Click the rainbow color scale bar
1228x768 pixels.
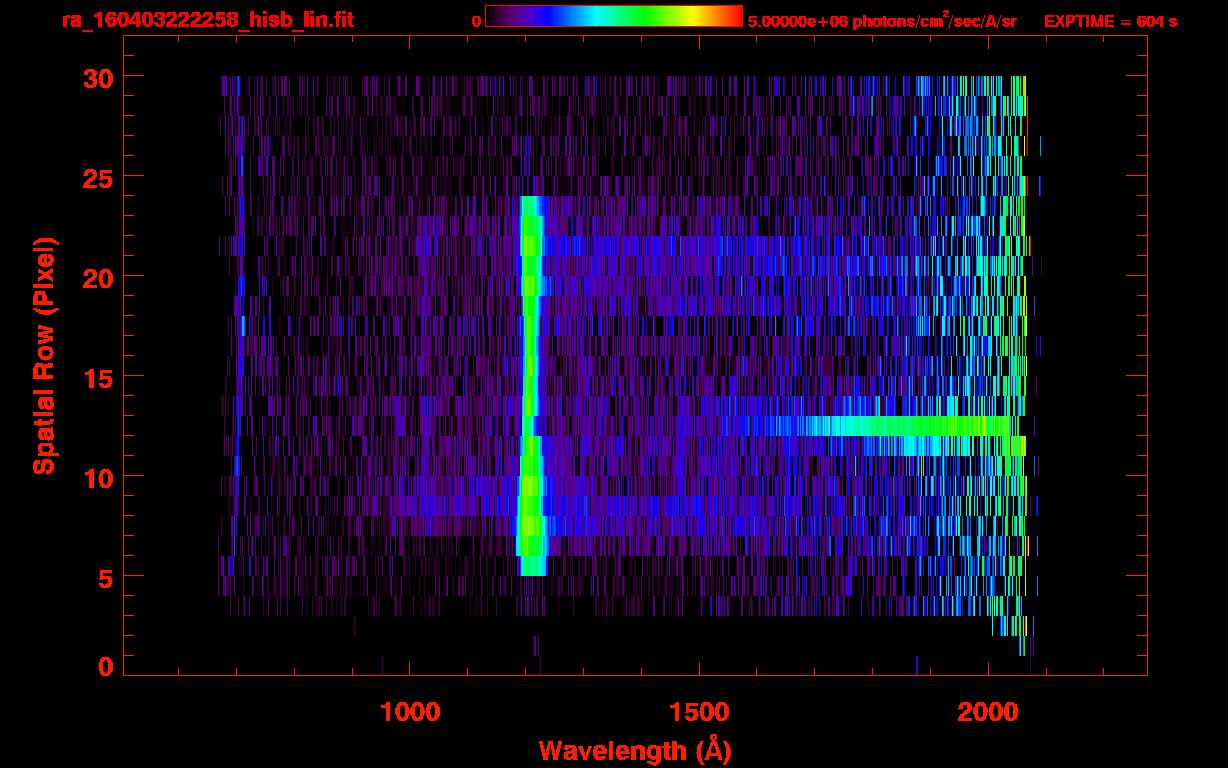click(x=614, y=16)
